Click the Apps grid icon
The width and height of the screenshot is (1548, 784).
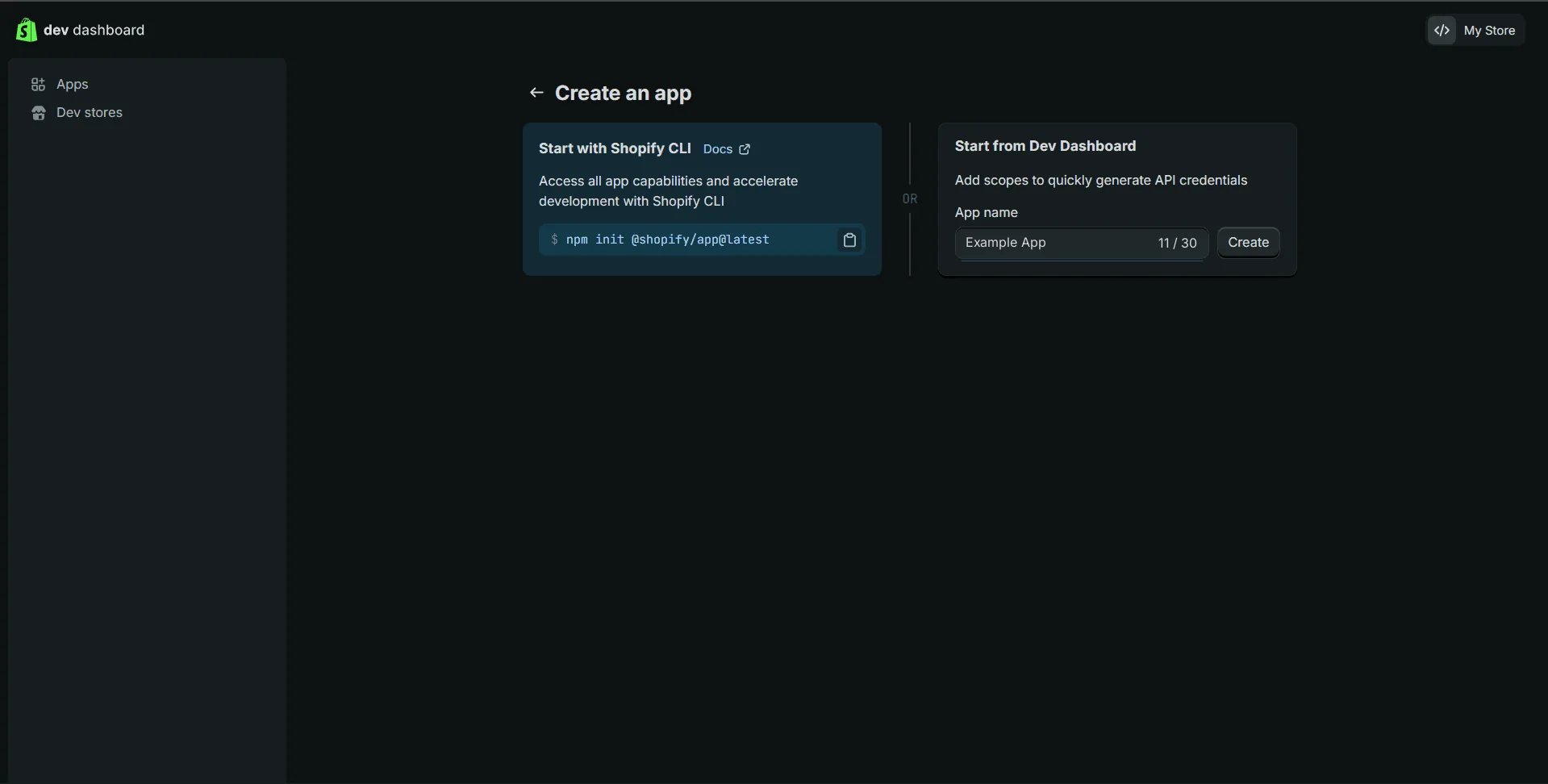38,84
